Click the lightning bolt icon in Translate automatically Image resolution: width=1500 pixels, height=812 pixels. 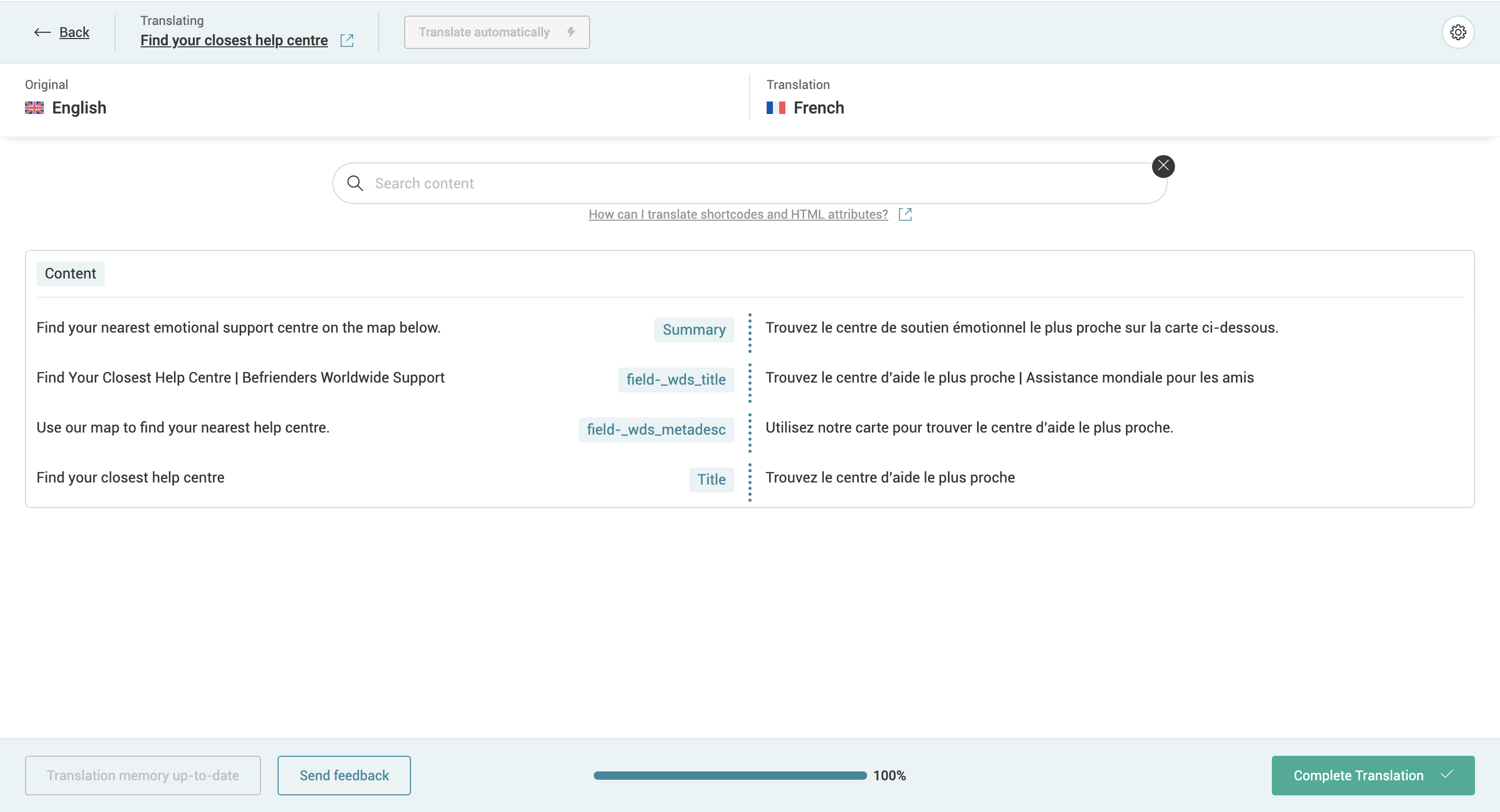tap(571, 32)
